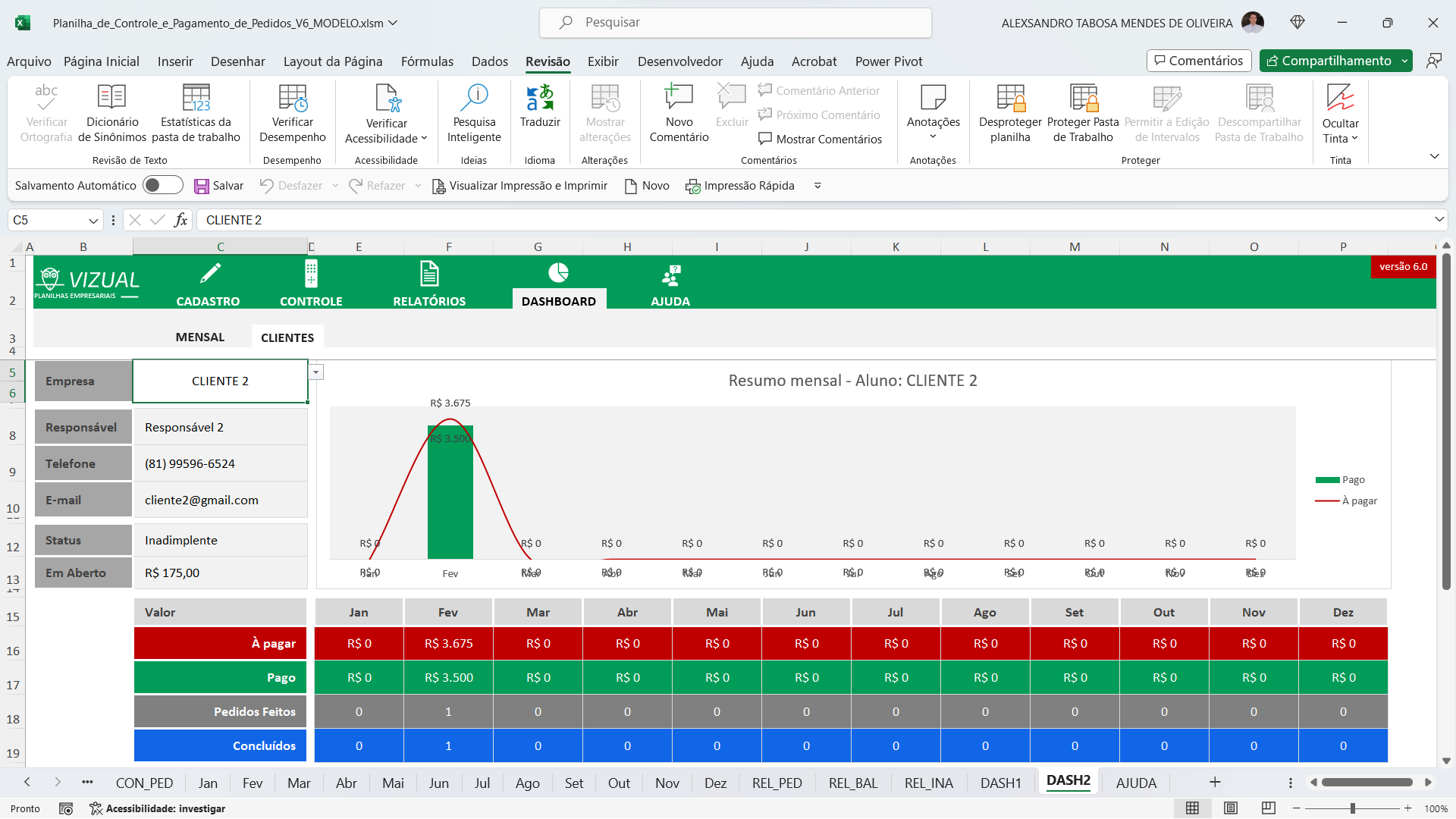
Task: Insert a Novo Comentário
Action: (679, 114)
